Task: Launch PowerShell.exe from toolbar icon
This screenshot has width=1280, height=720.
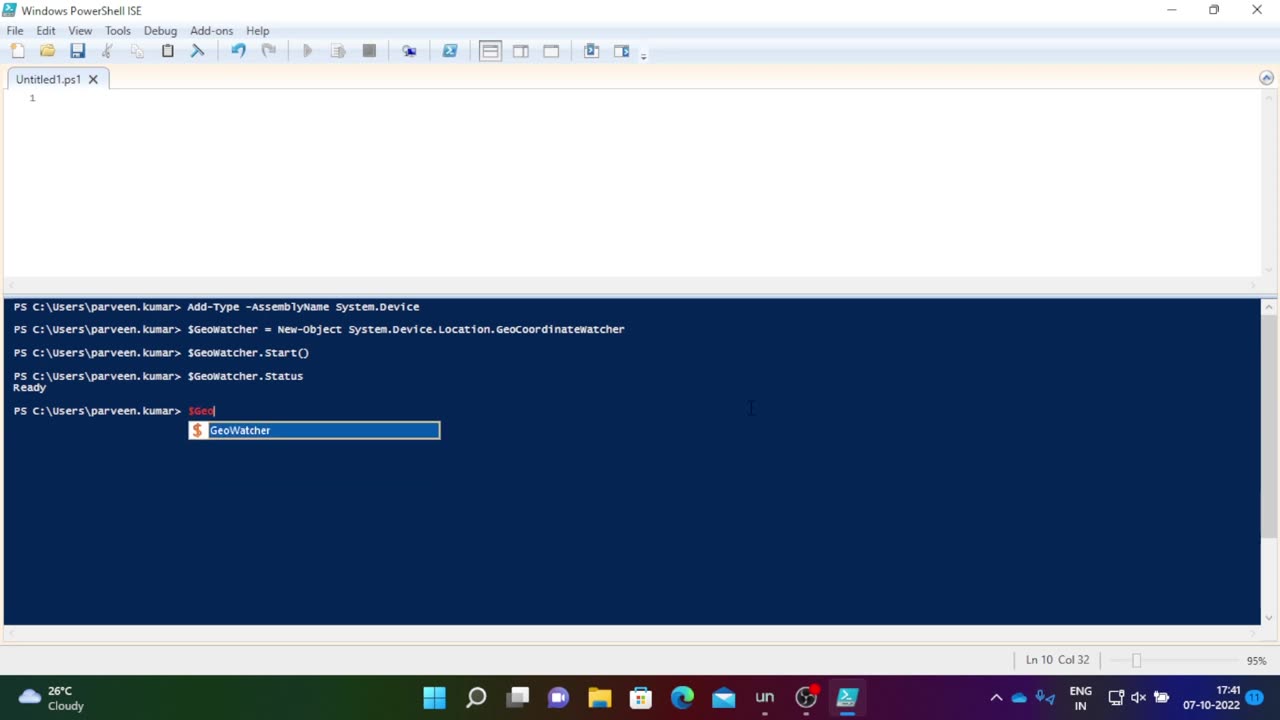Action: 450,51
